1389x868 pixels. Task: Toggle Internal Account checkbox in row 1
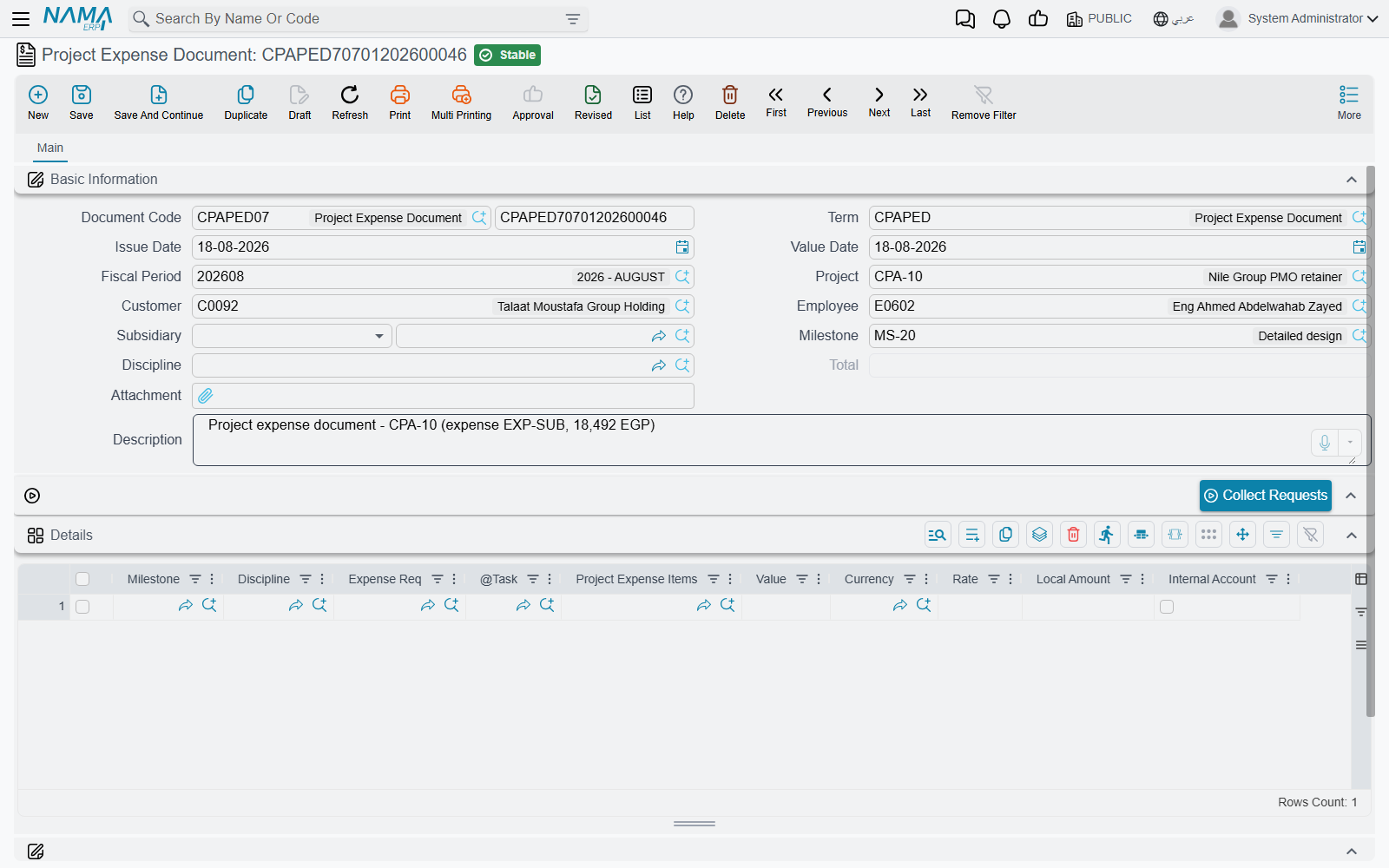(1167, 607)
